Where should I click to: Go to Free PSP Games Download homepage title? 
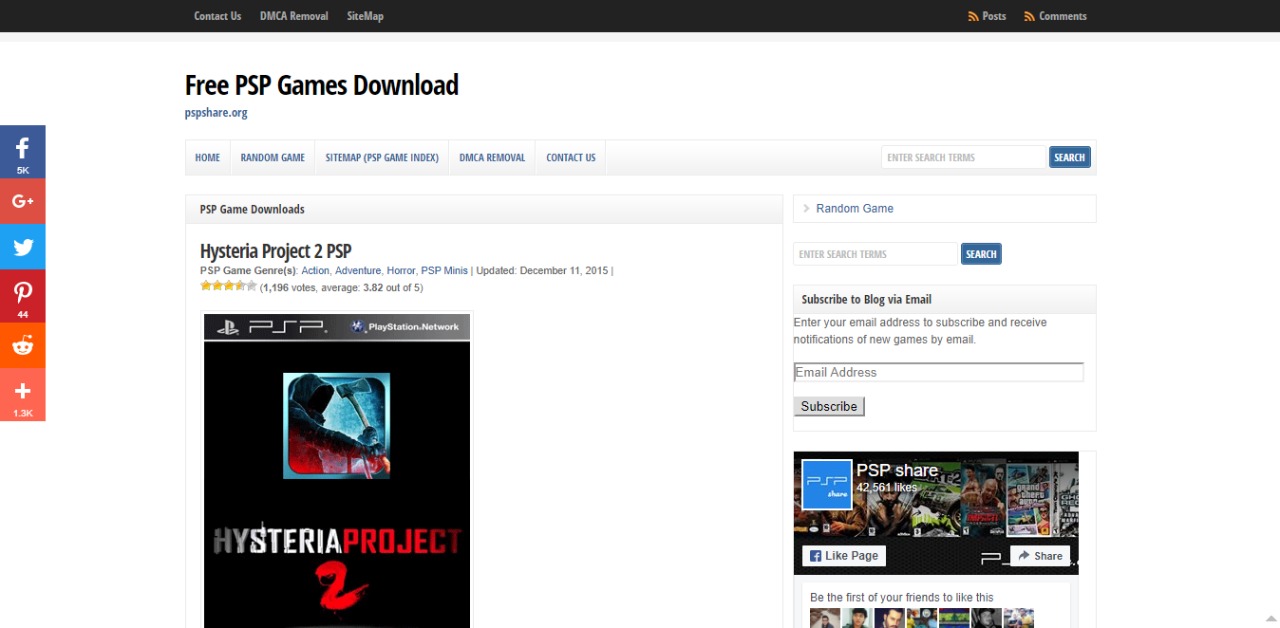pos(322,85)
